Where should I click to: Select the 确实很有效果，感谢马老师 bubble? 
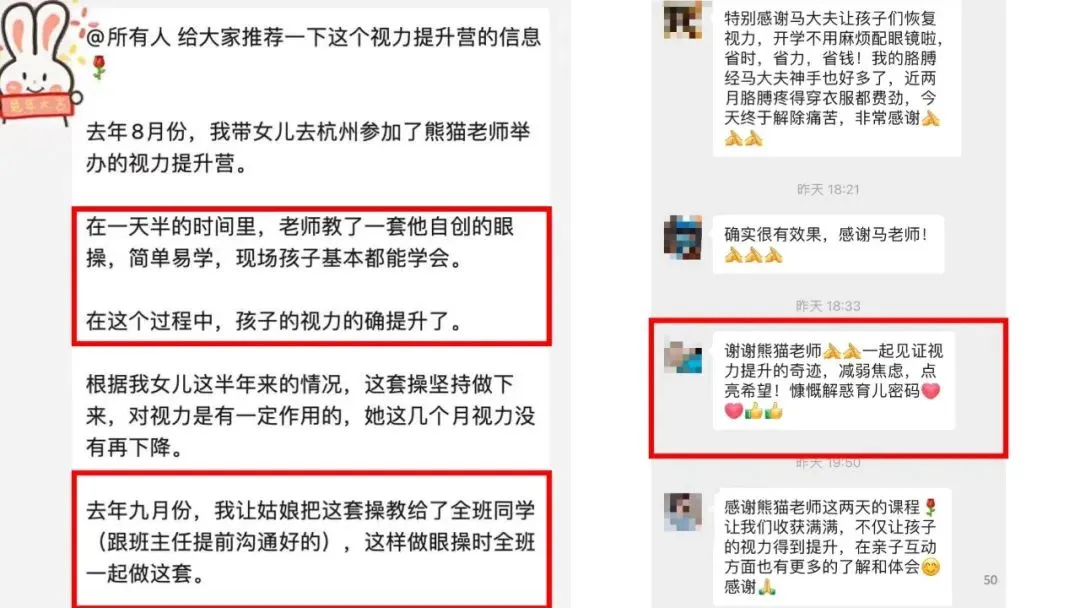(828, 244)
